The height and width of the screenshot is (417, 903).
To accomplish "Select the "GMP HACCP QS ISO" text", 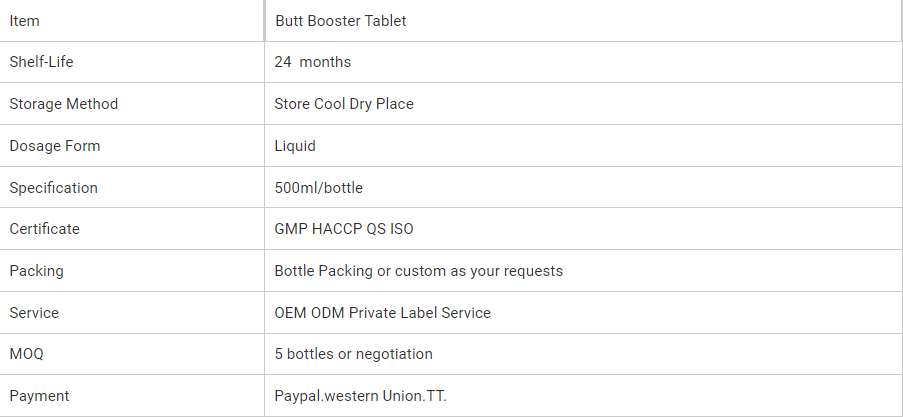I will tap(344, 229).
